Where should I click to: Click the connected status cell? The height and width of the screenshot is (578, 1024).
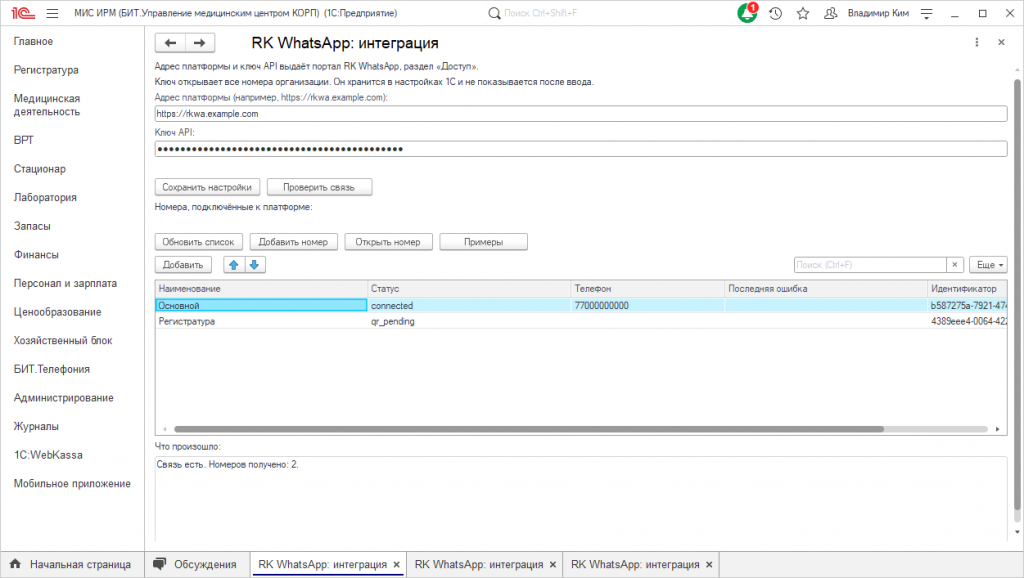[469, 305]
